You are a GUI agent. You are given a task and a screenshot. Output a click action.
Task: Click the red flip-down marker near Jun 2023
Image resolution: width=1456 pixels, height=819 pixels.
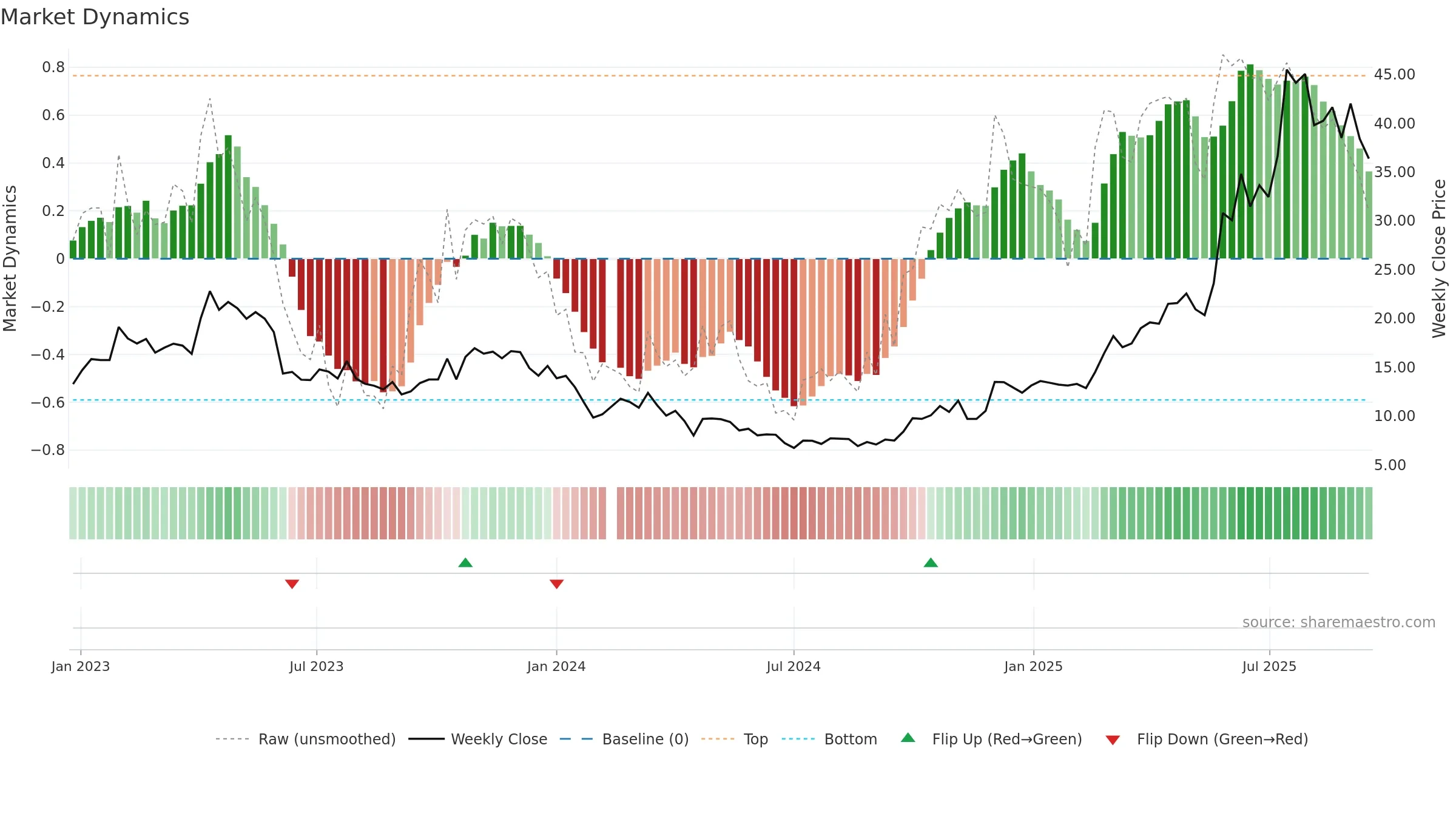(x=292, y=584)
